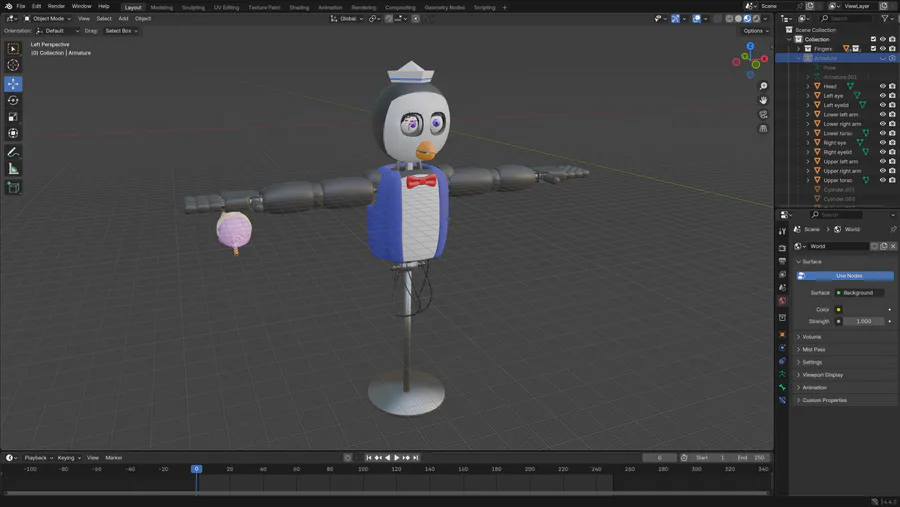Screen dimensions: 900x507
Task: Open the Add menu in viewport header
Action: tap(123, 18)
